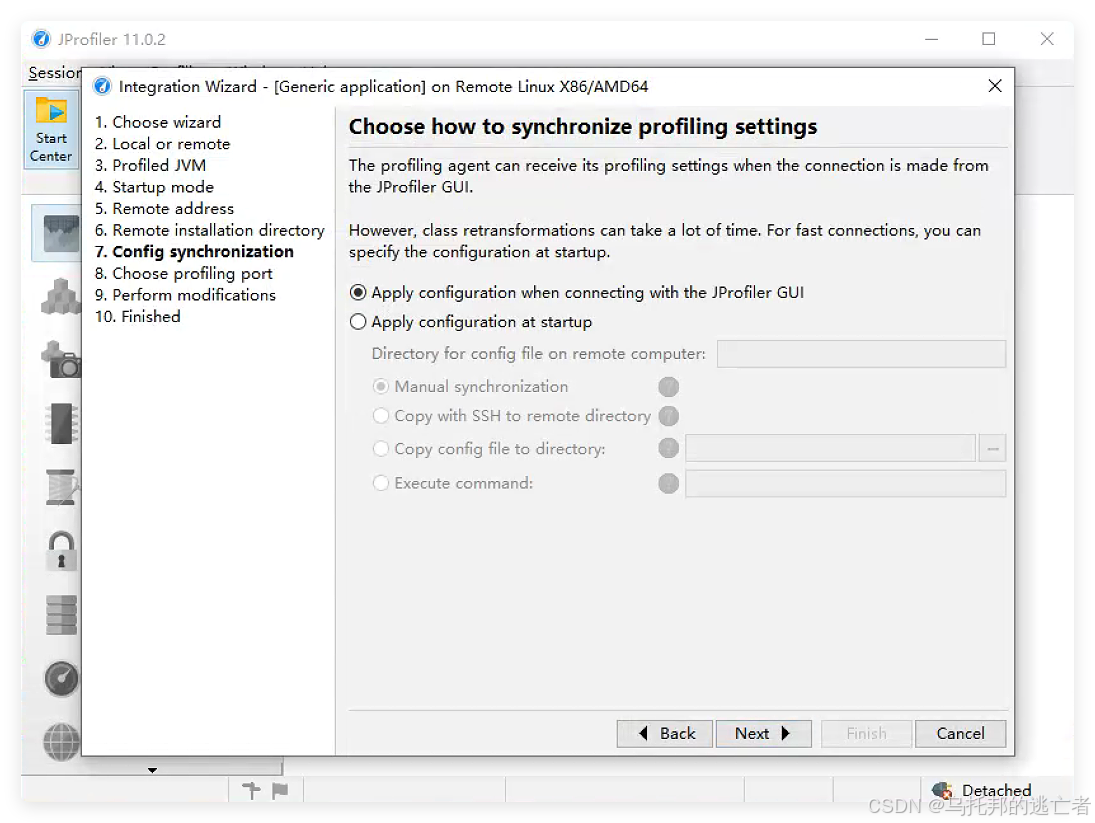Click step '9. Perform modifications'
Image resolution: width=1095 pixels, height=823 pixels.
[x=185, y=295]
